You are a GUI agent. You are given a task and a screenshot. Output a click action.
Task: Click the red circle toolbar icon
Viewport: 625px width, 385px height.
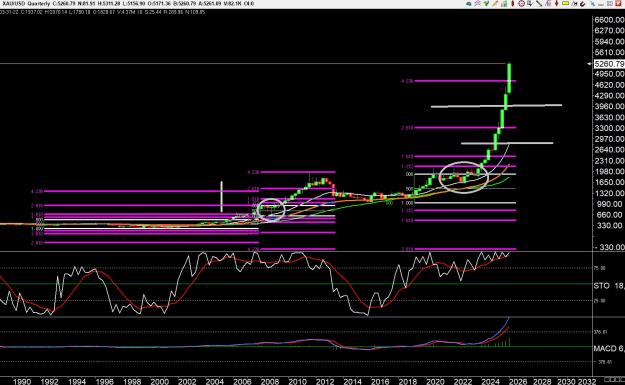click(x=521, y=4)
